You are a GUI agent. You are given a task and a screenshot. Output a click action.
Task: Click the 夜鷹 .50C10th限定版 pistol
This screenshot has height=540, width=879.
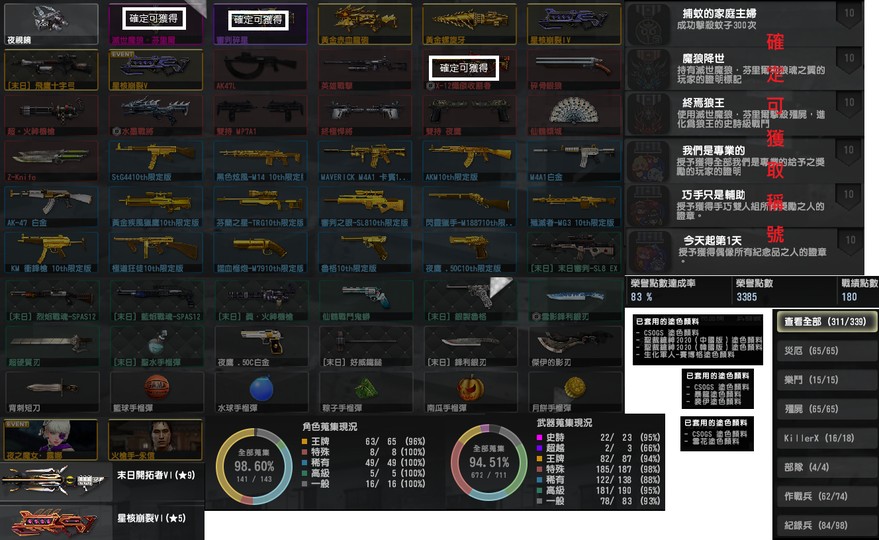click(470, 253)
